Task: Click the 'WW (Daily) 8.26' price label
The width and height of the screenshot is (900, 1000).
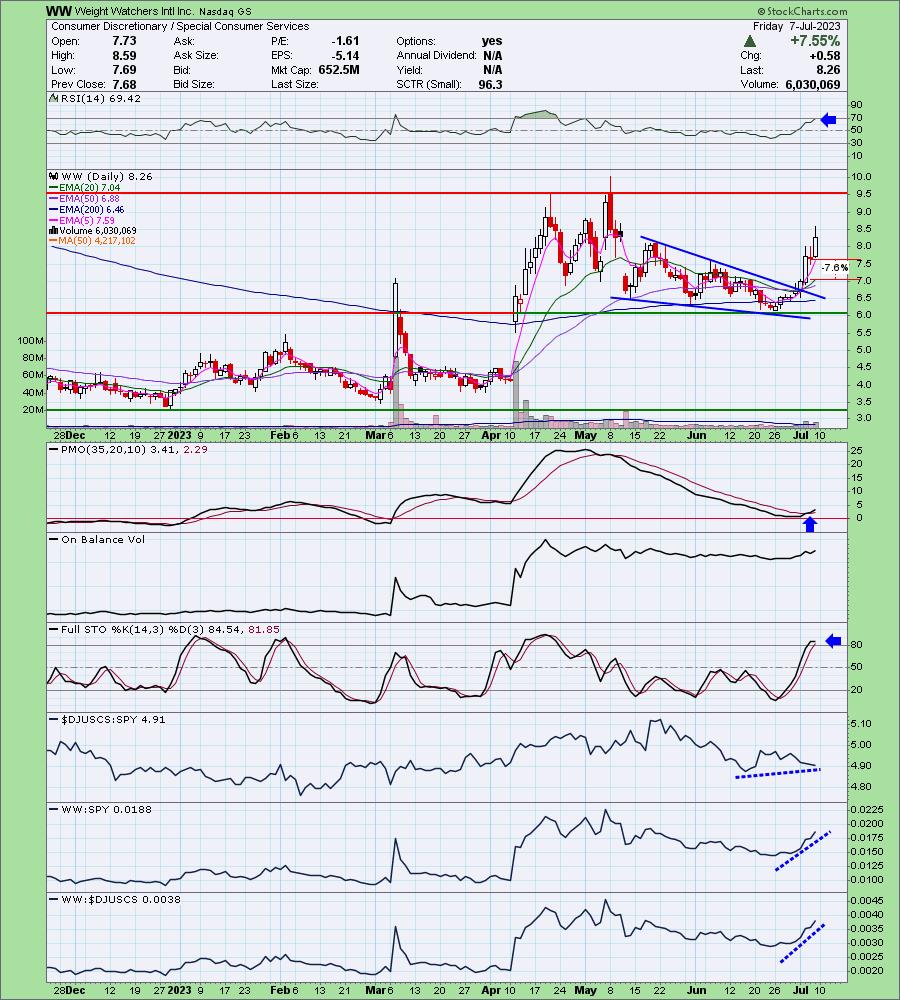Action: 107,176
